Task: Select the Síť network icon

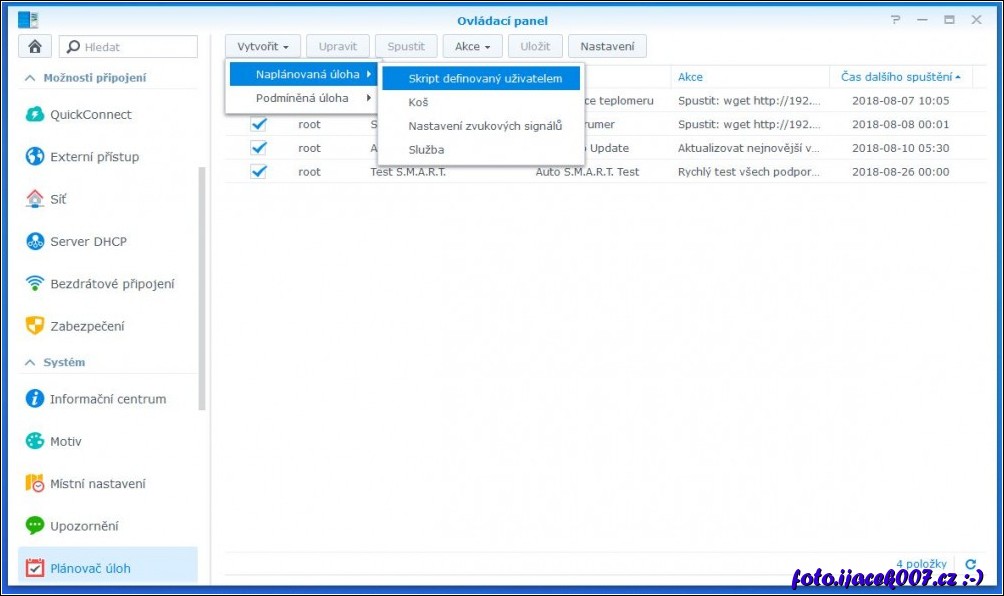Action: click(35, 199)
